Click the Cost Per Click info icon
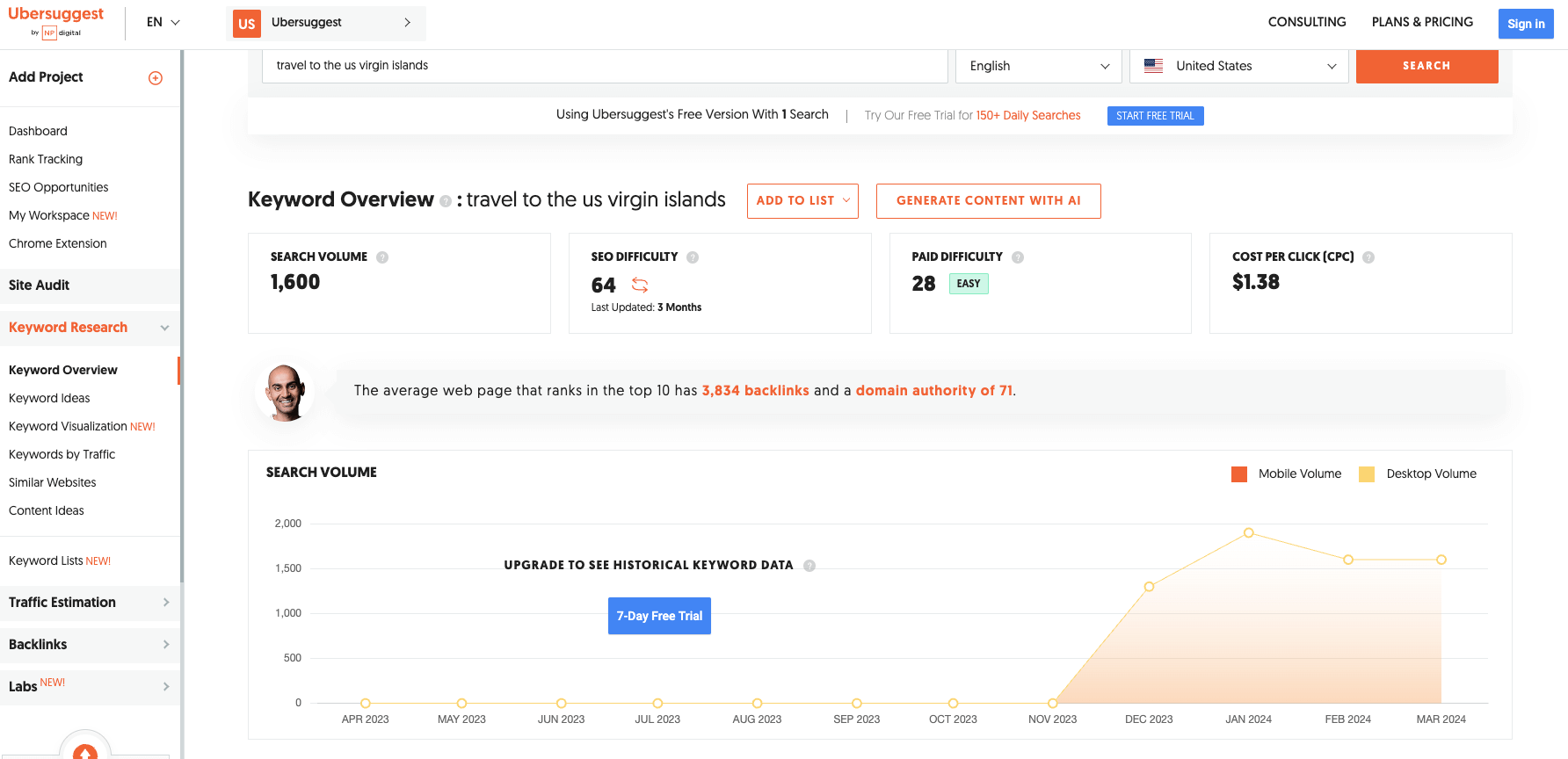1568x759 pixels. pos(1368,257)
